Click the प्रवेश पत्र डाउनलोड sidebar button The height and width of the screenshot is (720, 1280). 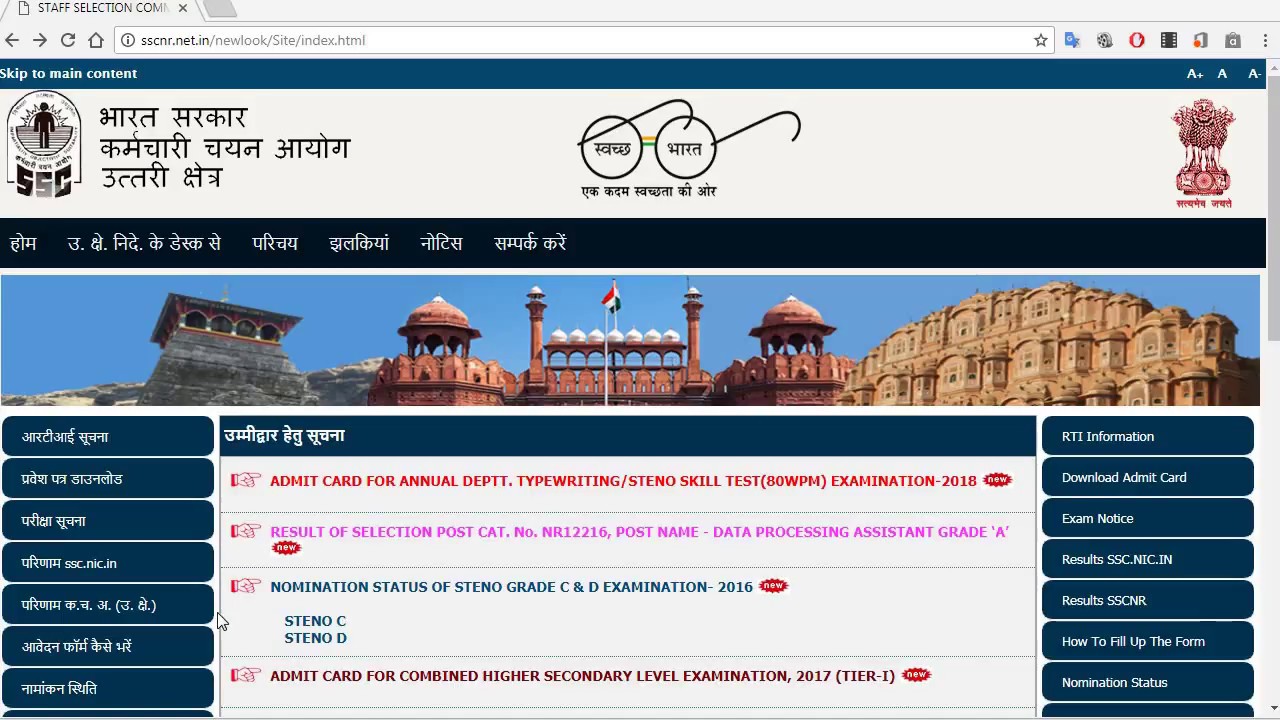point(108,479)
